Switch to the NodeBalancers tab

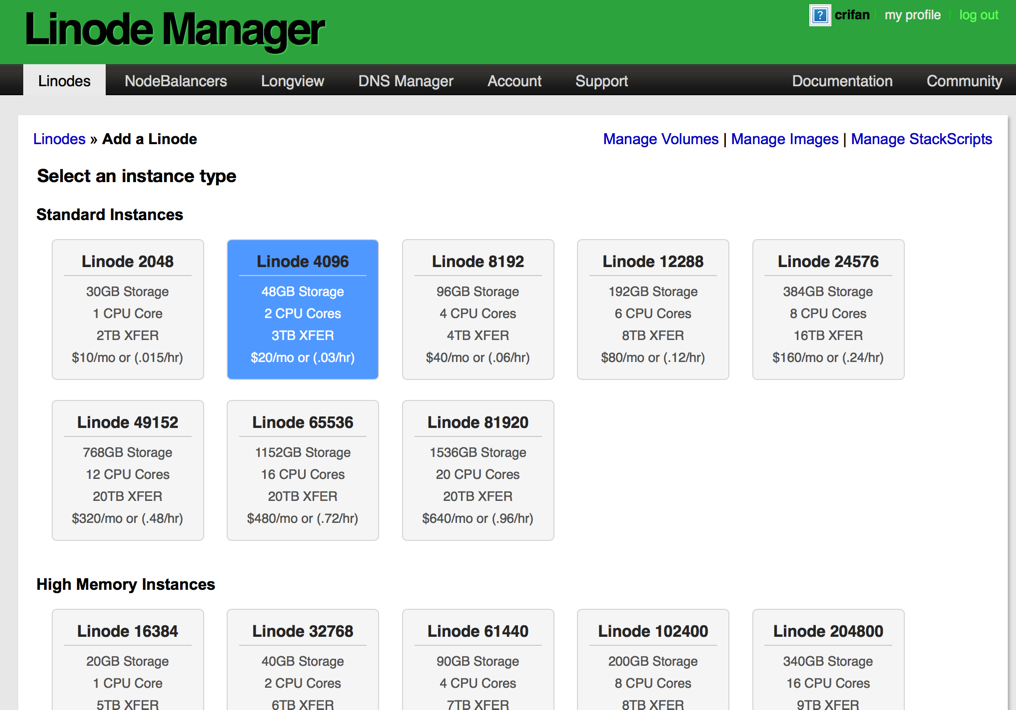pyautogui.click(x=176, y=81)
